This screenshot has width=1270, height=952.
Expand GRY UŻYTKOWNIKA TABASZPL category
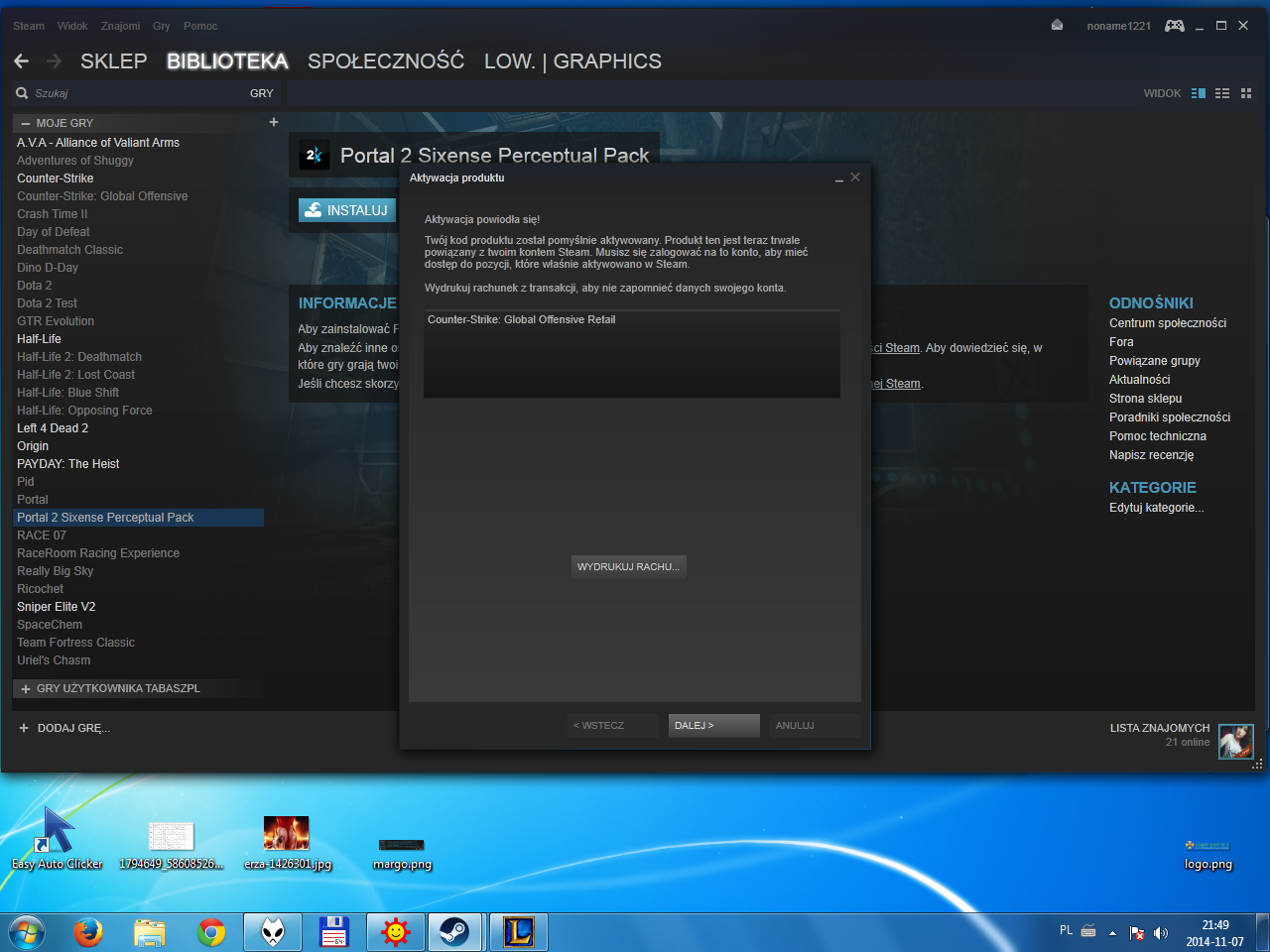coord(26,688)
